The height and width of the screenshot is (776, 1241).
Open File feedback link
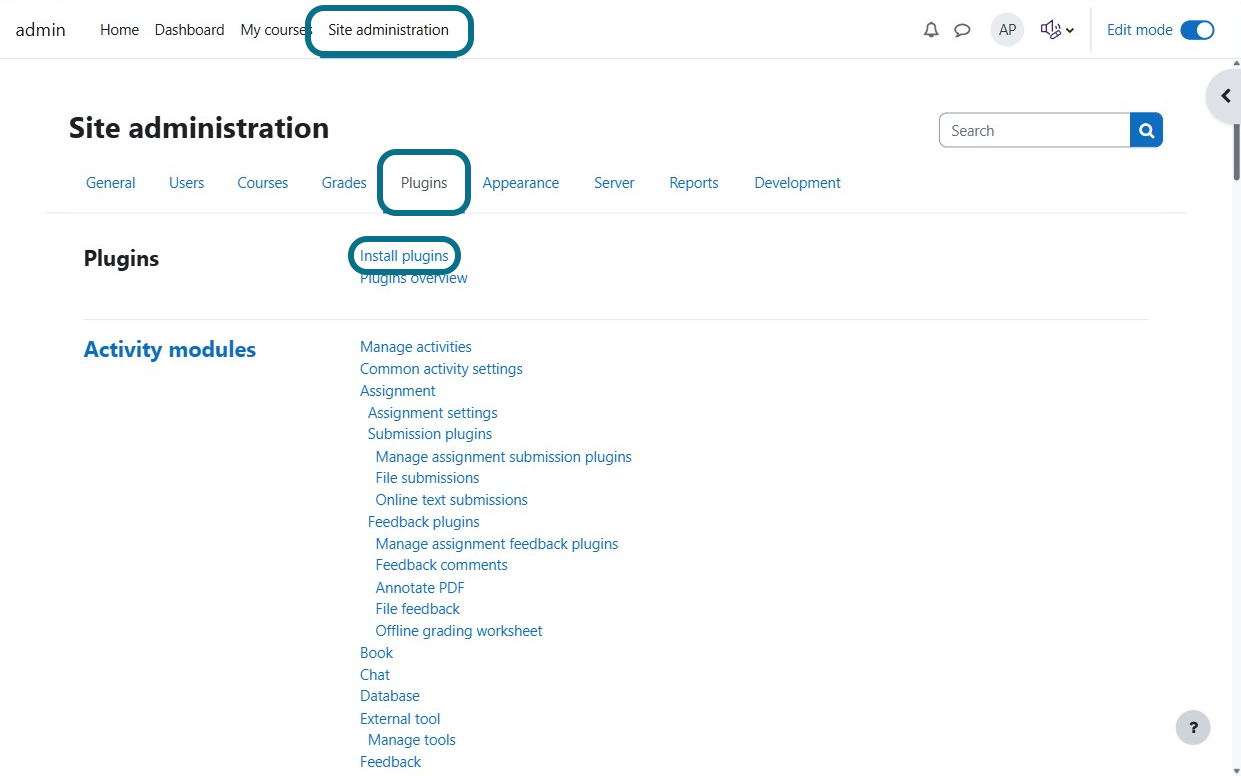[x=418, y=609]
